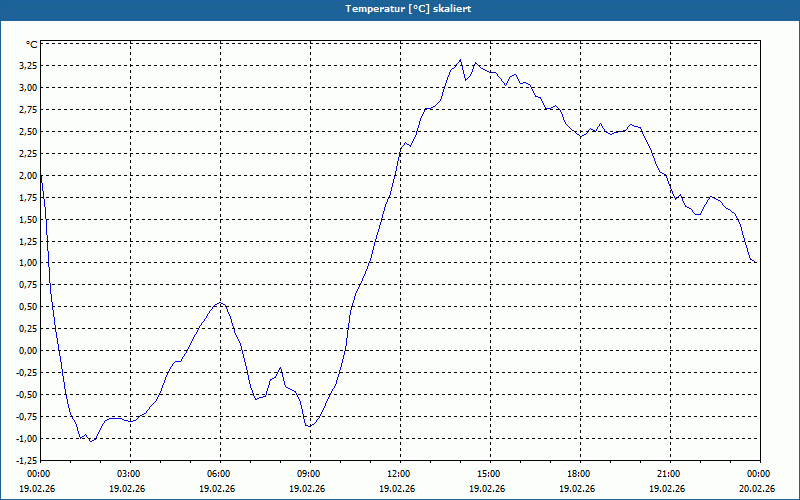
Task: Select the 1,75 y-axis label
Action: pyautogui.click(x=29, y=197)
